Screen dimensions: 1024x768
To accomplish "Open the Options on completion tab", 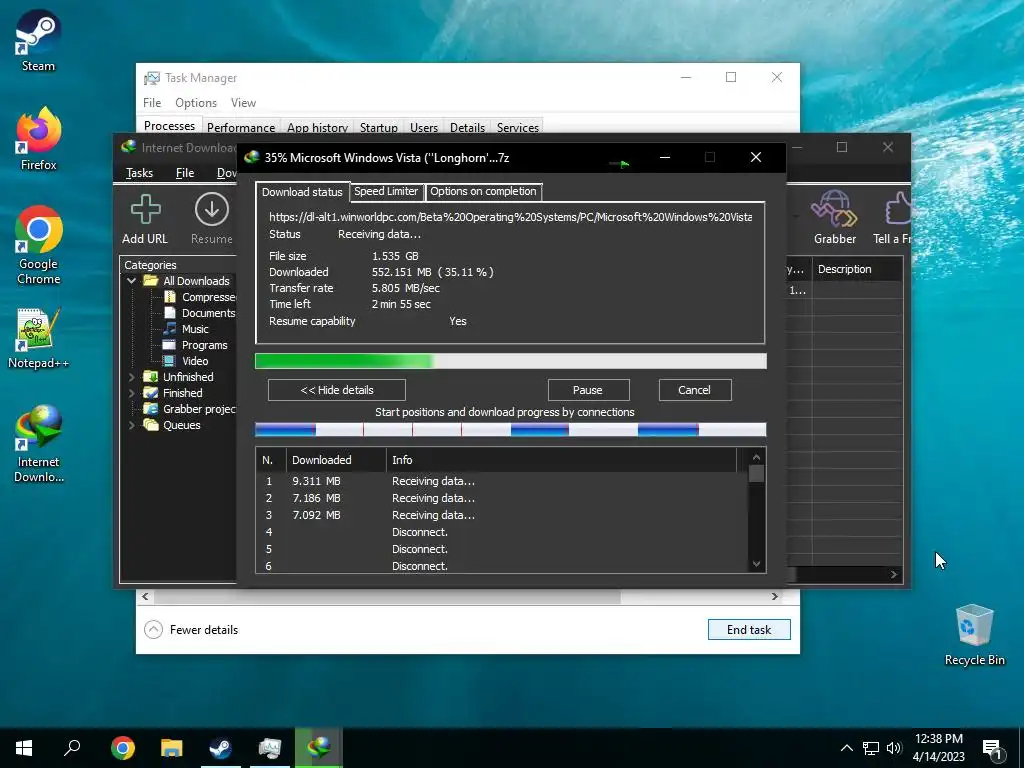I will [x=483, y=191].
